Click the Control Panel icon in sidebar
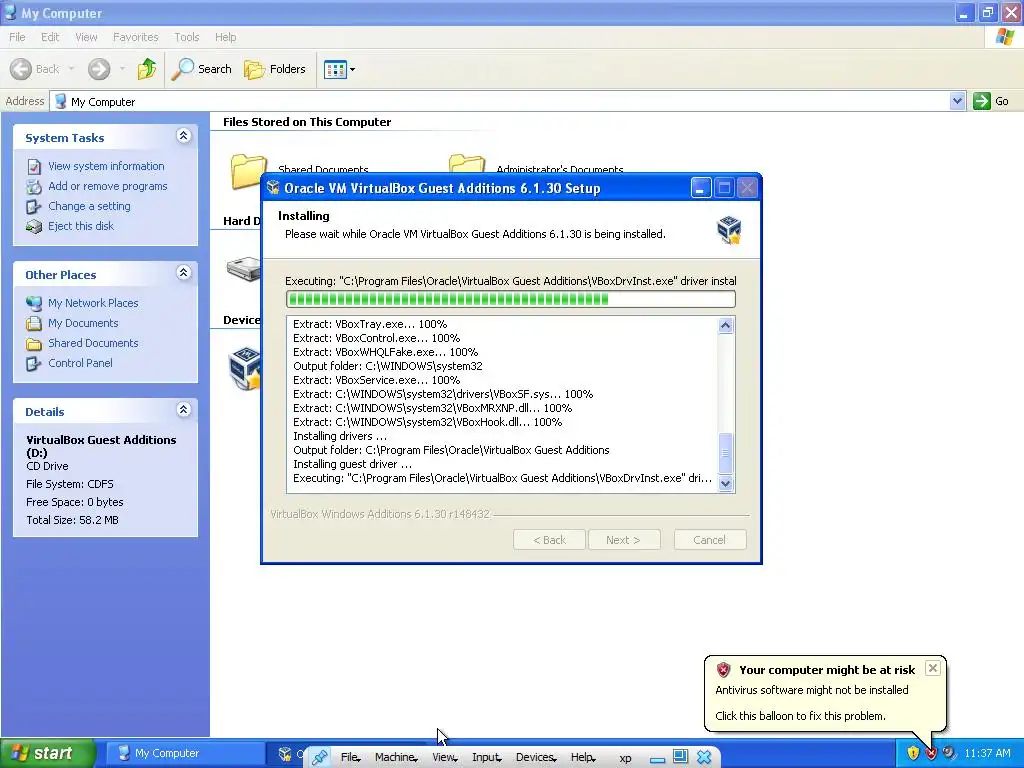The height and width of the screenshot is (768, 1024). tap(34, 364)
